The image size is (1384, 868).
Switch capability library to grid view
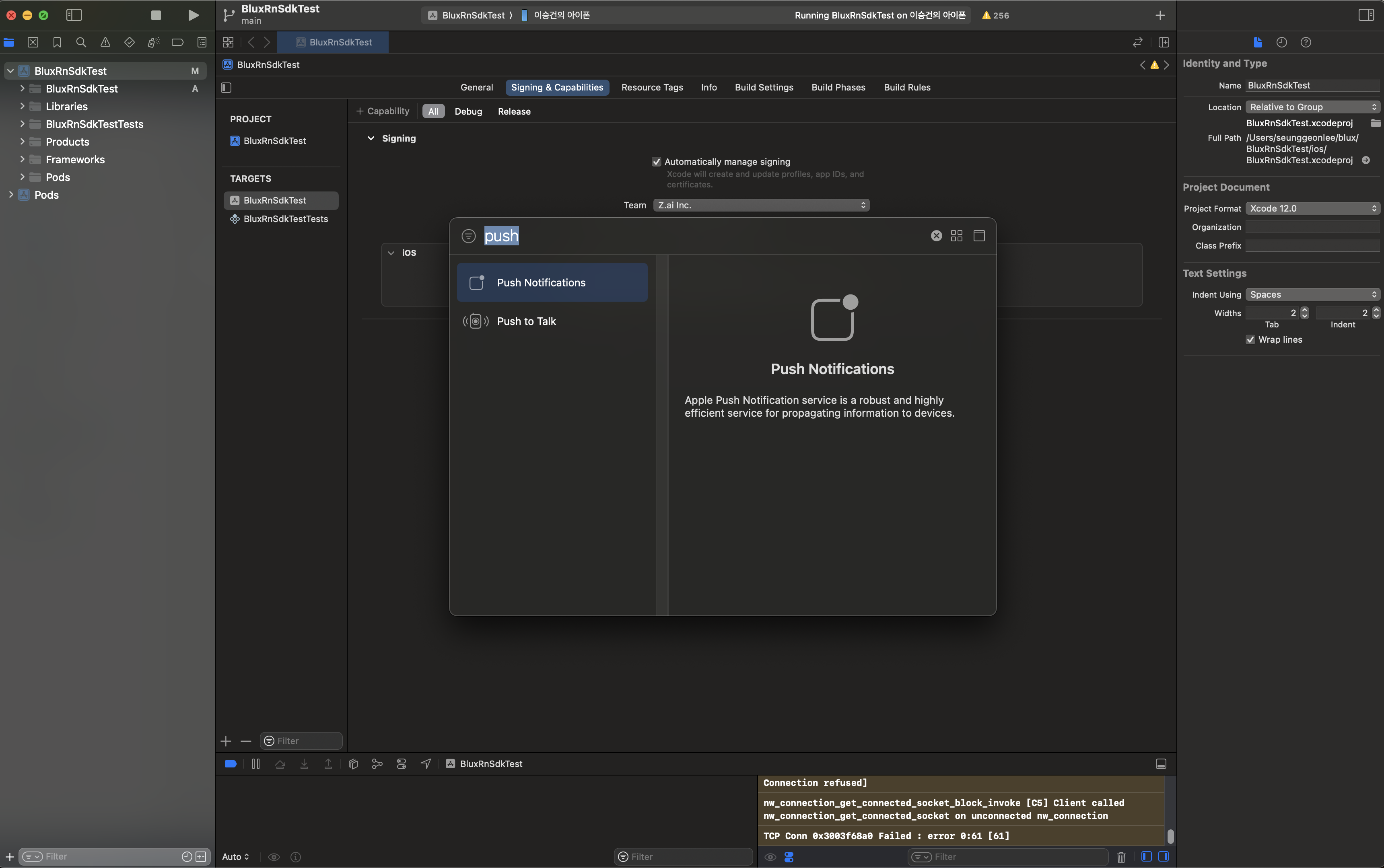pyautogui.click(x=957, y=236)
